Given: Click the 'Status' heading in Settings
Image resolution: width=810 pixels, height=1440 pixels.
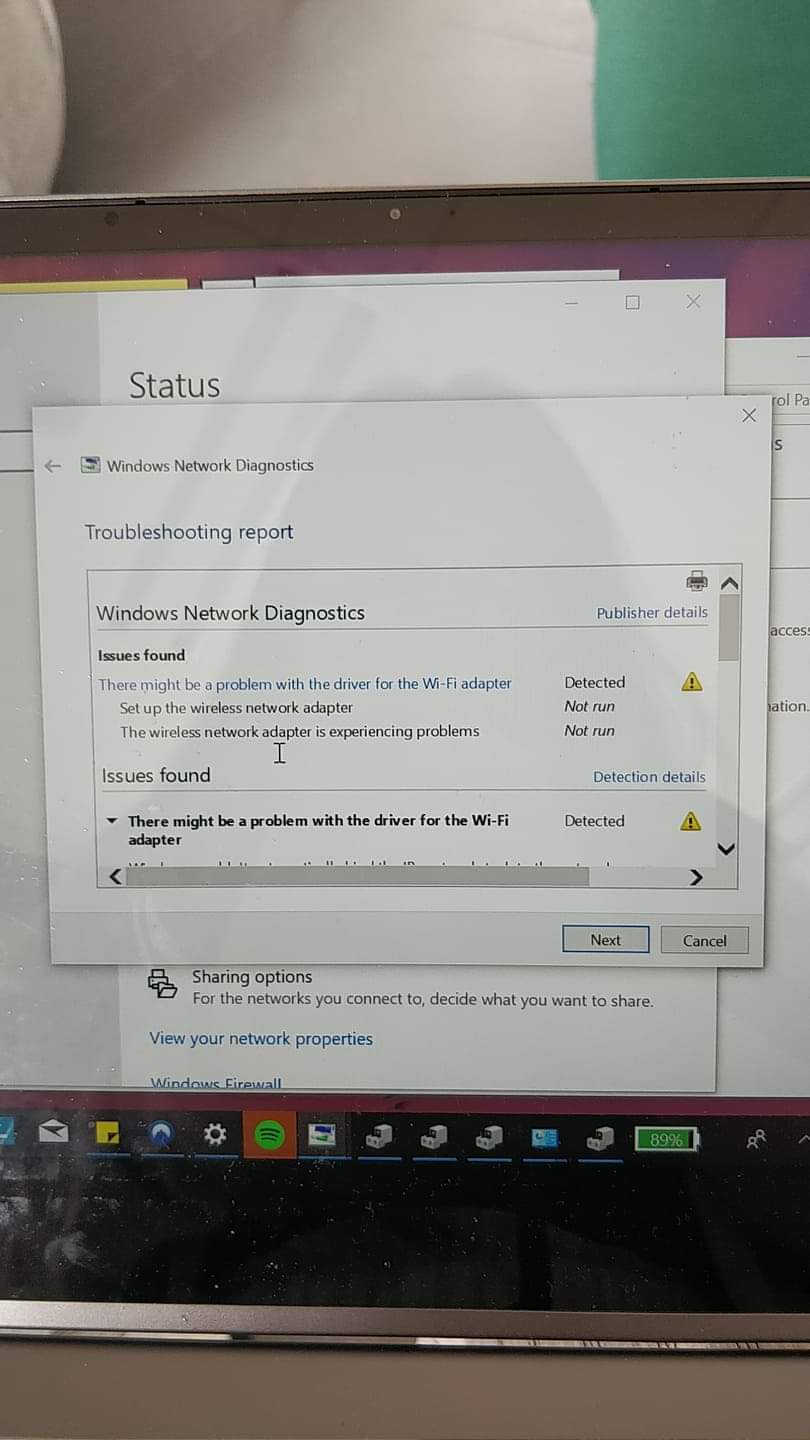Looking at the screenshot, I should [x=174, y=385].
